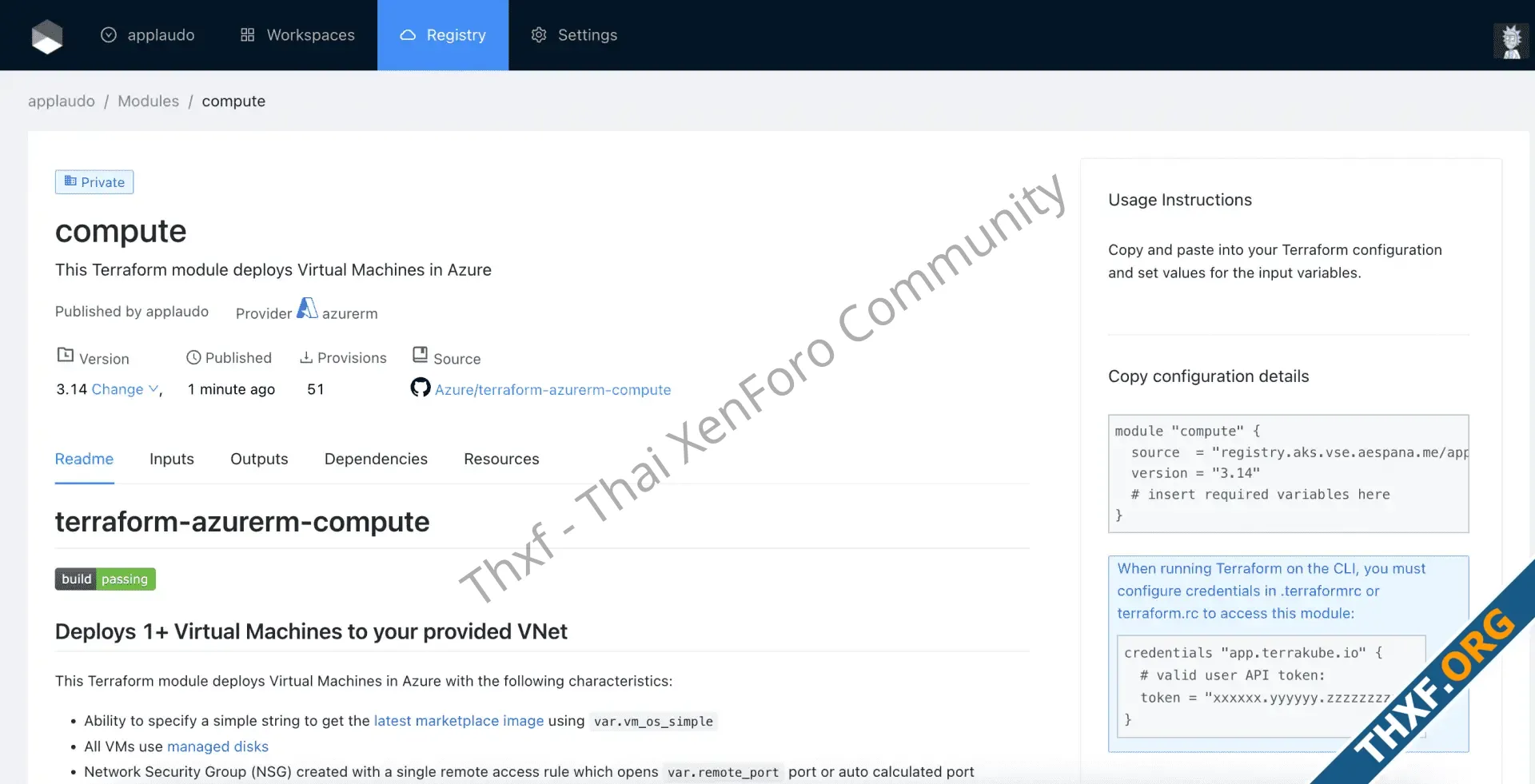Click the grid icon next to Workspaces
This screenshot has width=1535, height=784.
(248, 35)
